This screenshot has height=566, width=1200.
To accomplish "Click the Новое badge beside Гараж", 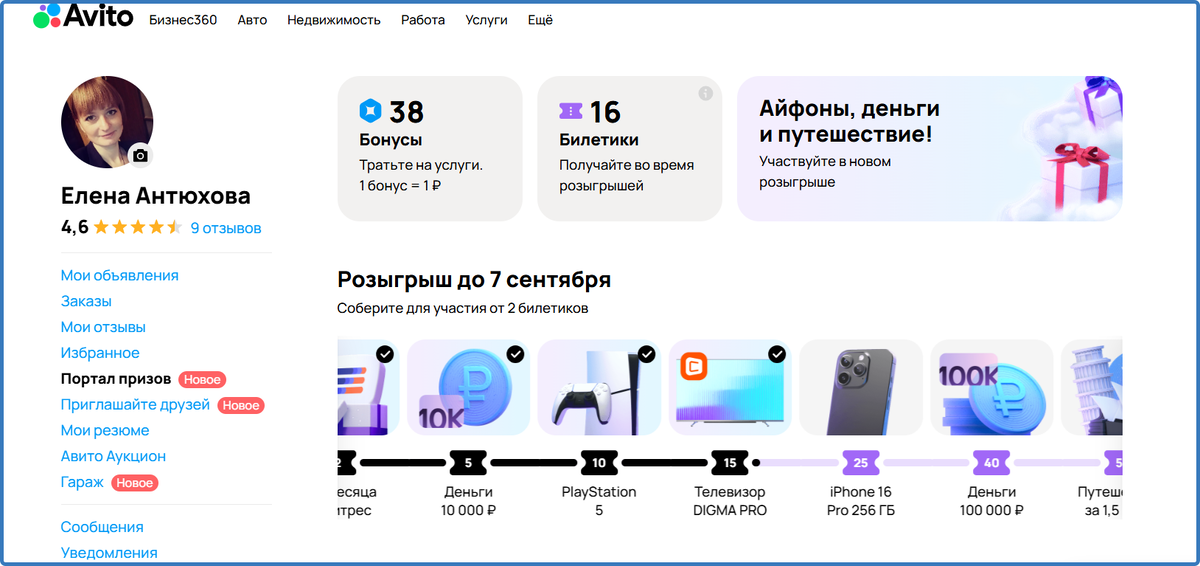I will click(x=135, y=483).
